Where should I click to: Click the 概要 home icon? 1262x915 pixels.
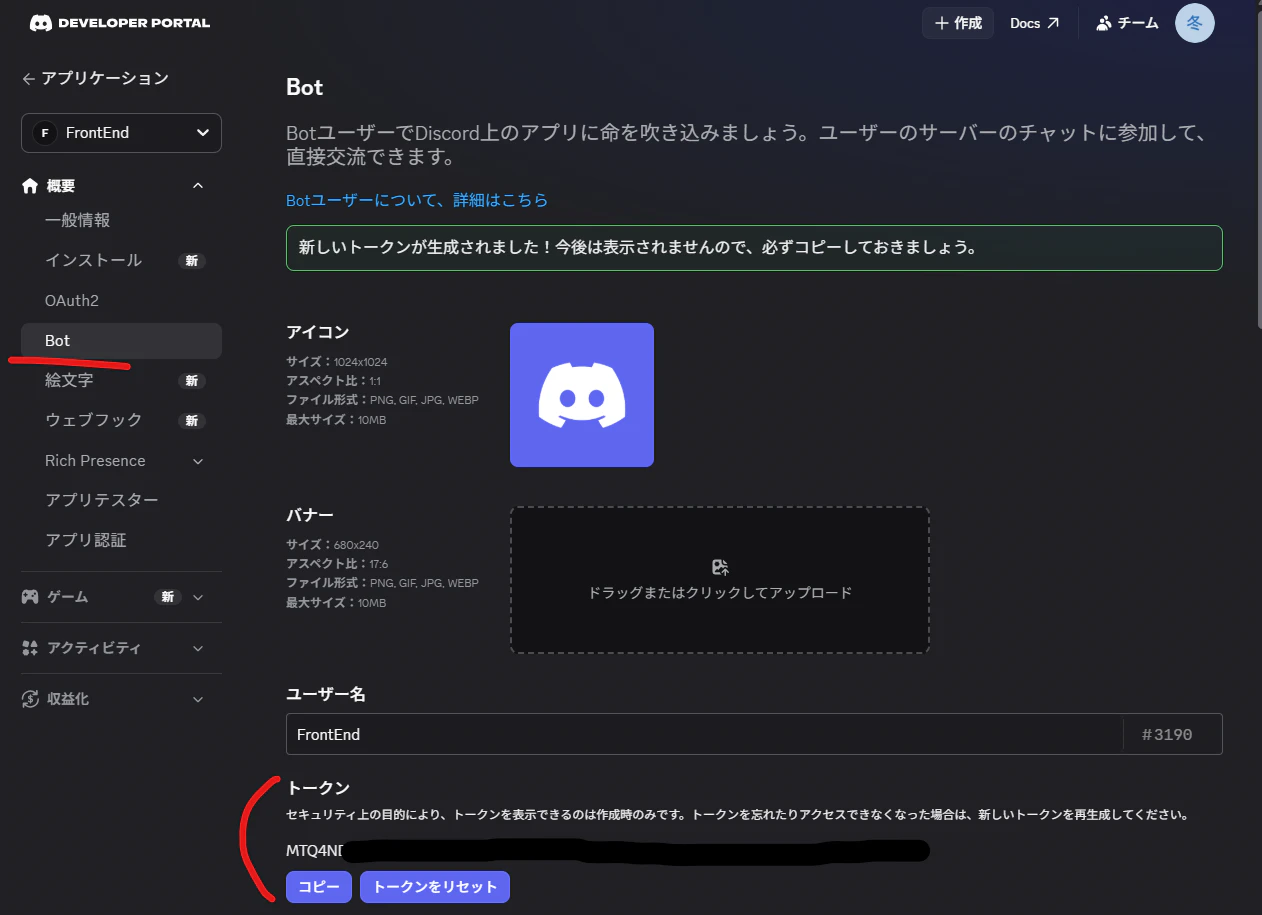click(30, 186)
